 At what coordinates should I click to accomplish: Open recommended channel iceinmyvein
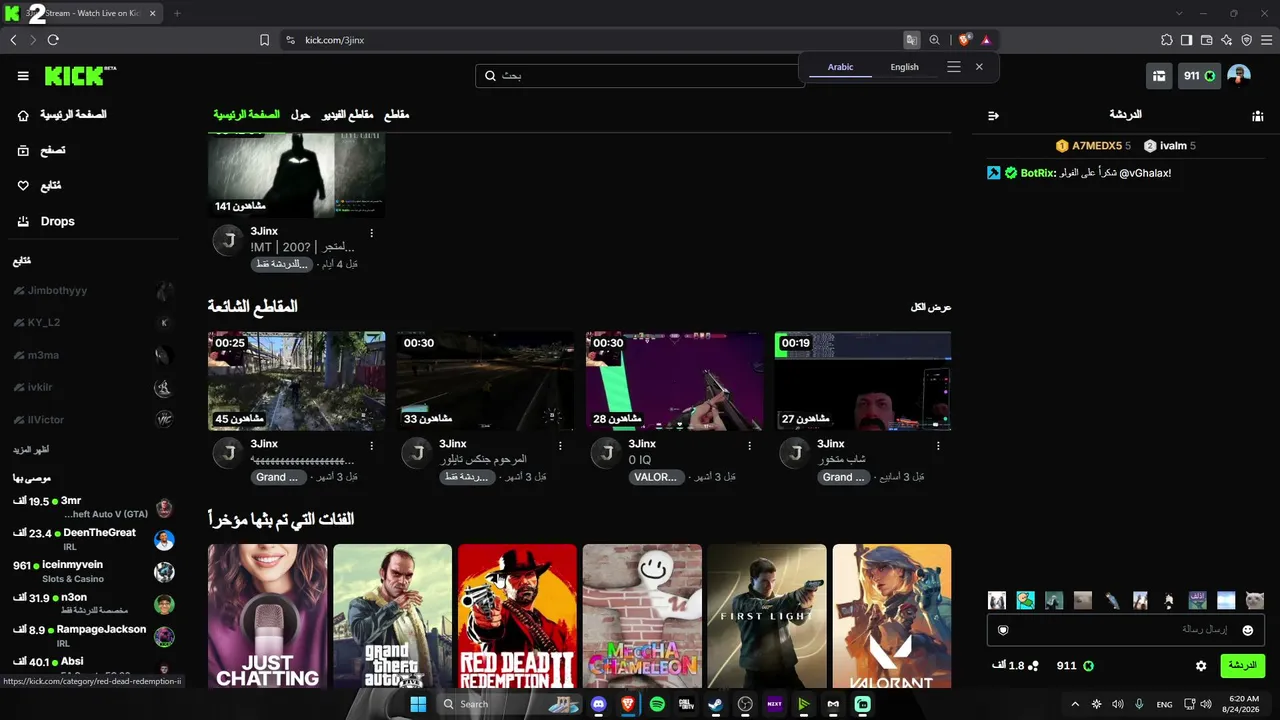click(94, 571)
